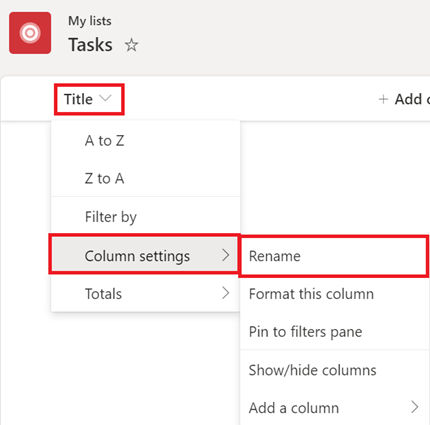This screenshot has width=430, height=425.
Task: Expand the Add a column chevron arrow
Action: point(415,407)
